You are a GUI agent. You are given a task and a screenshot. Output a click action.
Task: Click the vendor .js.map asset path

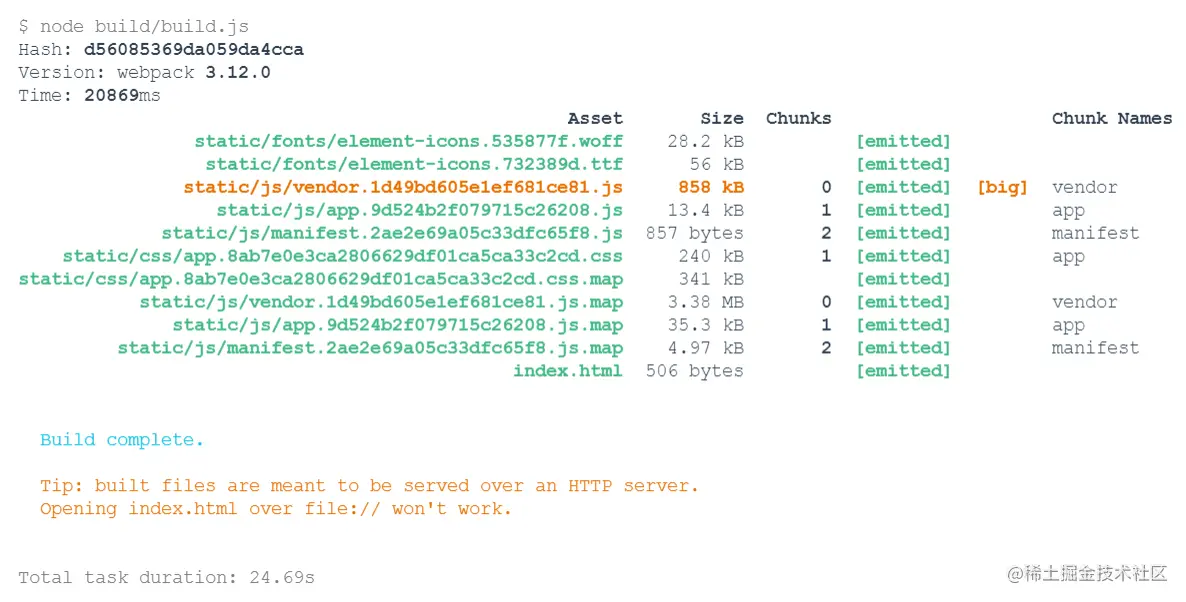pyautogui.click(x=381, y=302)
